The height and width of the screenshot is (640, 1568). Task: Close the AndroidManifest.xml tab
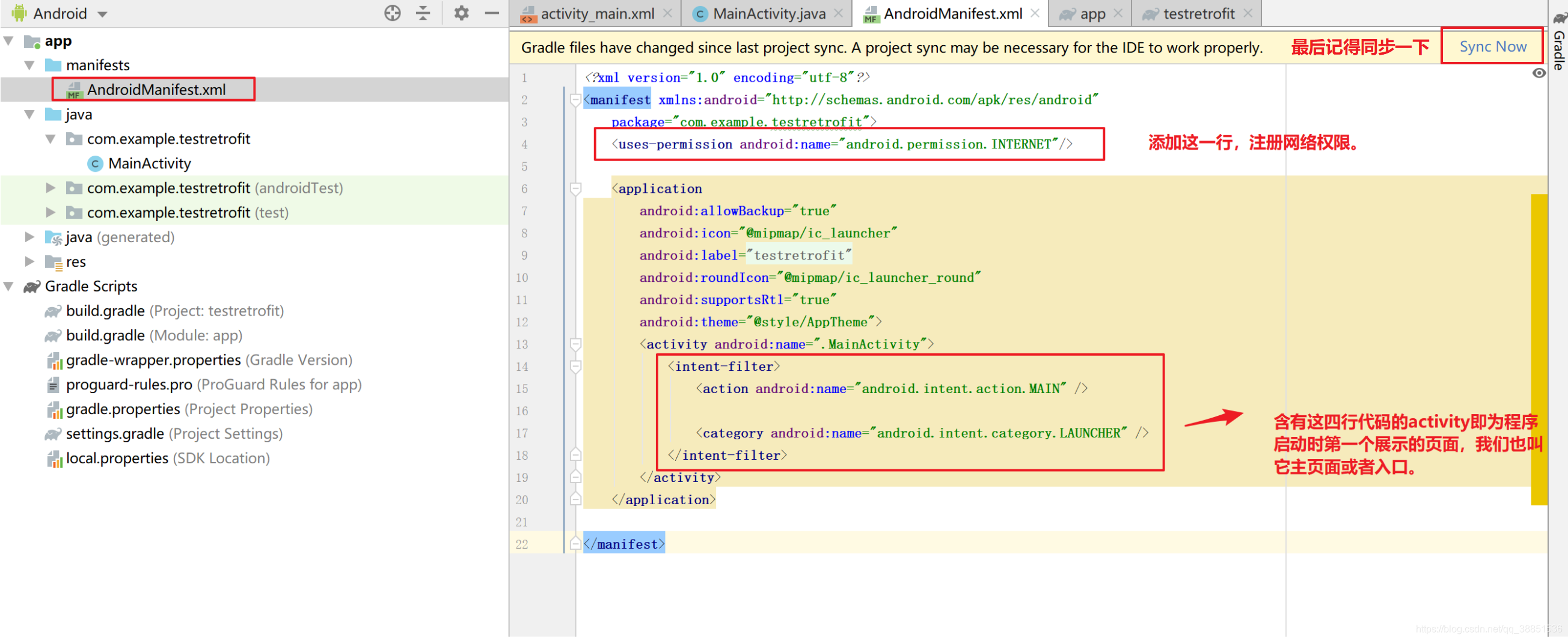pos(1035,13)
